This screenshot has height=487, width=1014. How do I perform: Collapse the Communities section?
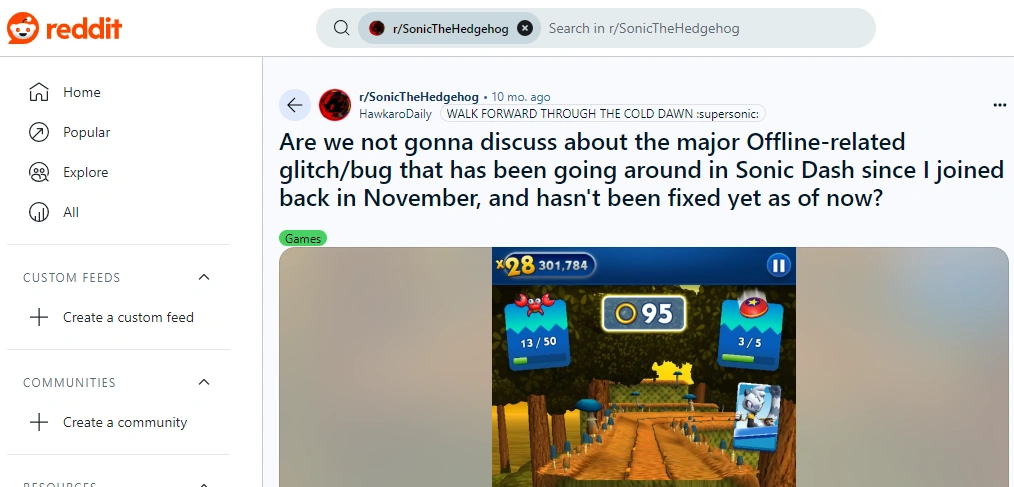[204, 382]
